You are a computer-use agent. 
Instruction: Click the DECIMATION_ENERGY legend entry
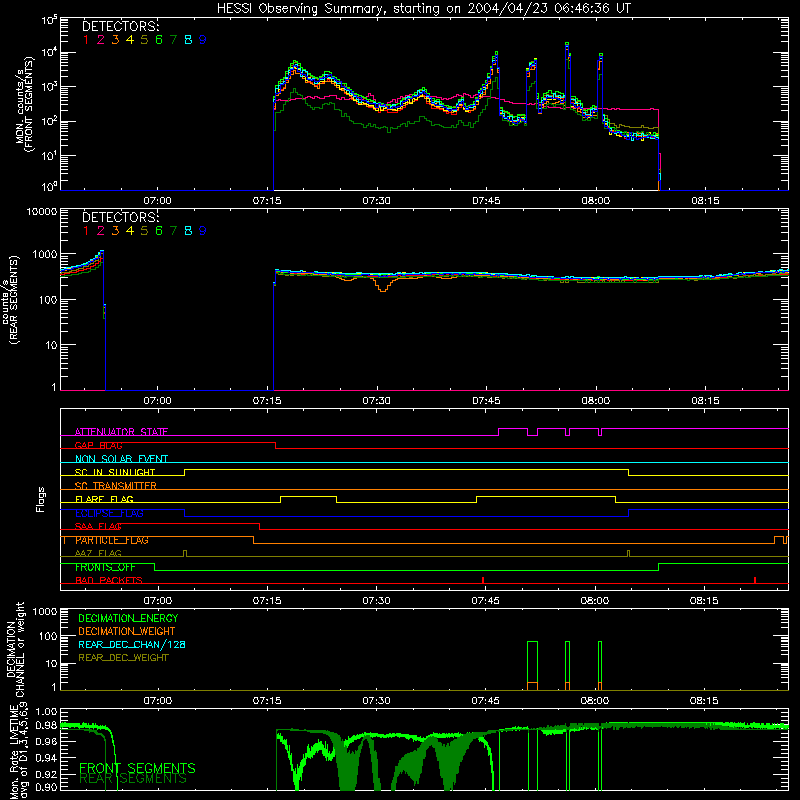[x=128, y=618]
